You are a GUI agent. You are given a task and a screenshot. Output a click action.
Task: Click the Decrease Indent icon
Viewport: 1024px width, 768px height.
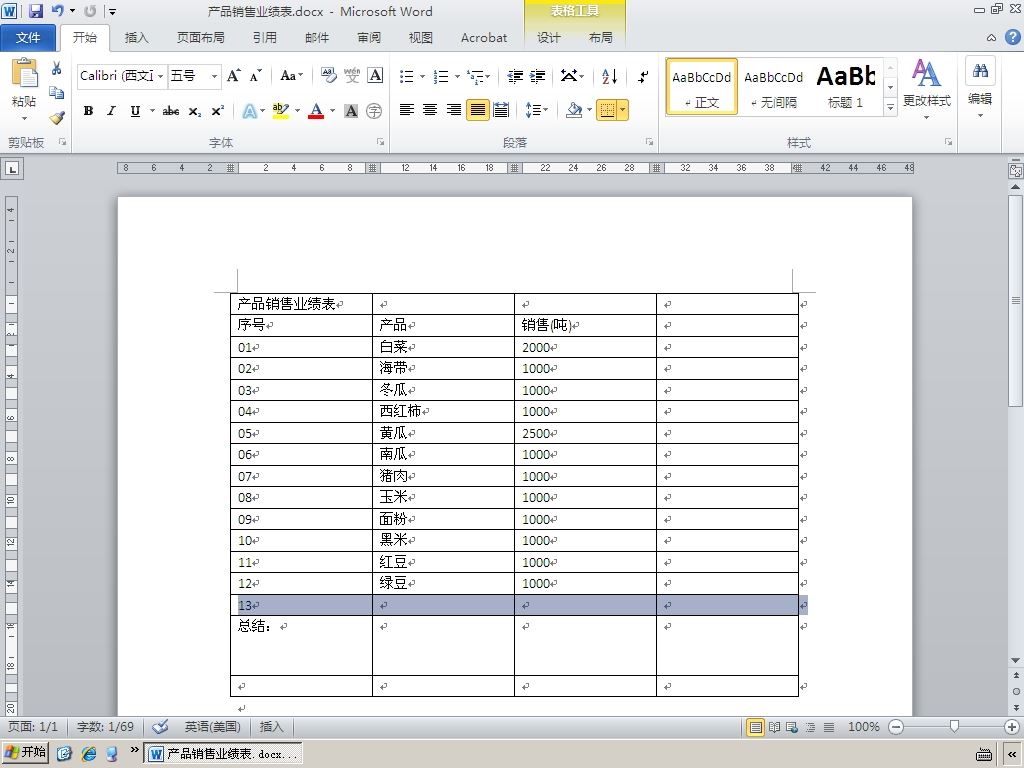coord(515,76)
